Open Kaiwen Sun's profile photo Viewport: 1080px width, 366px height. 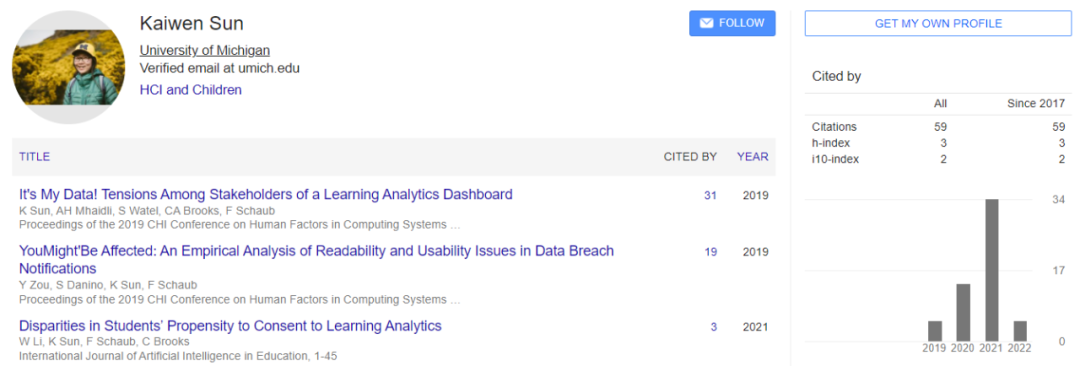pyautogui.click(x=69, y=67)
